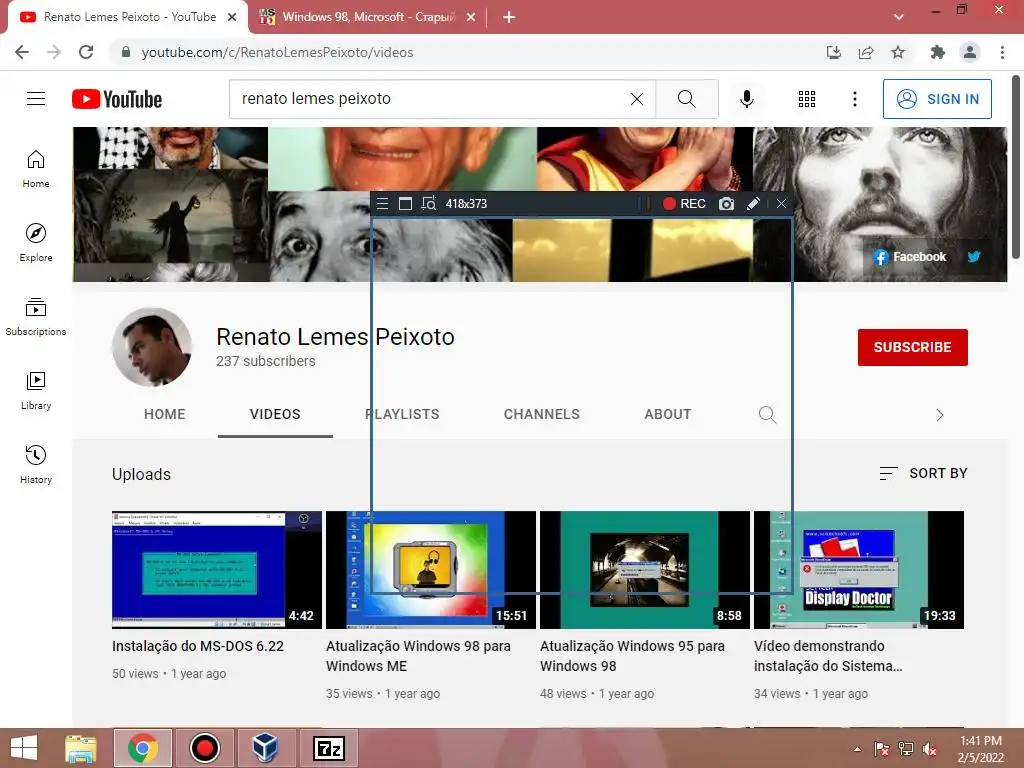Reload the page with the refresh icon

(86, 52)
